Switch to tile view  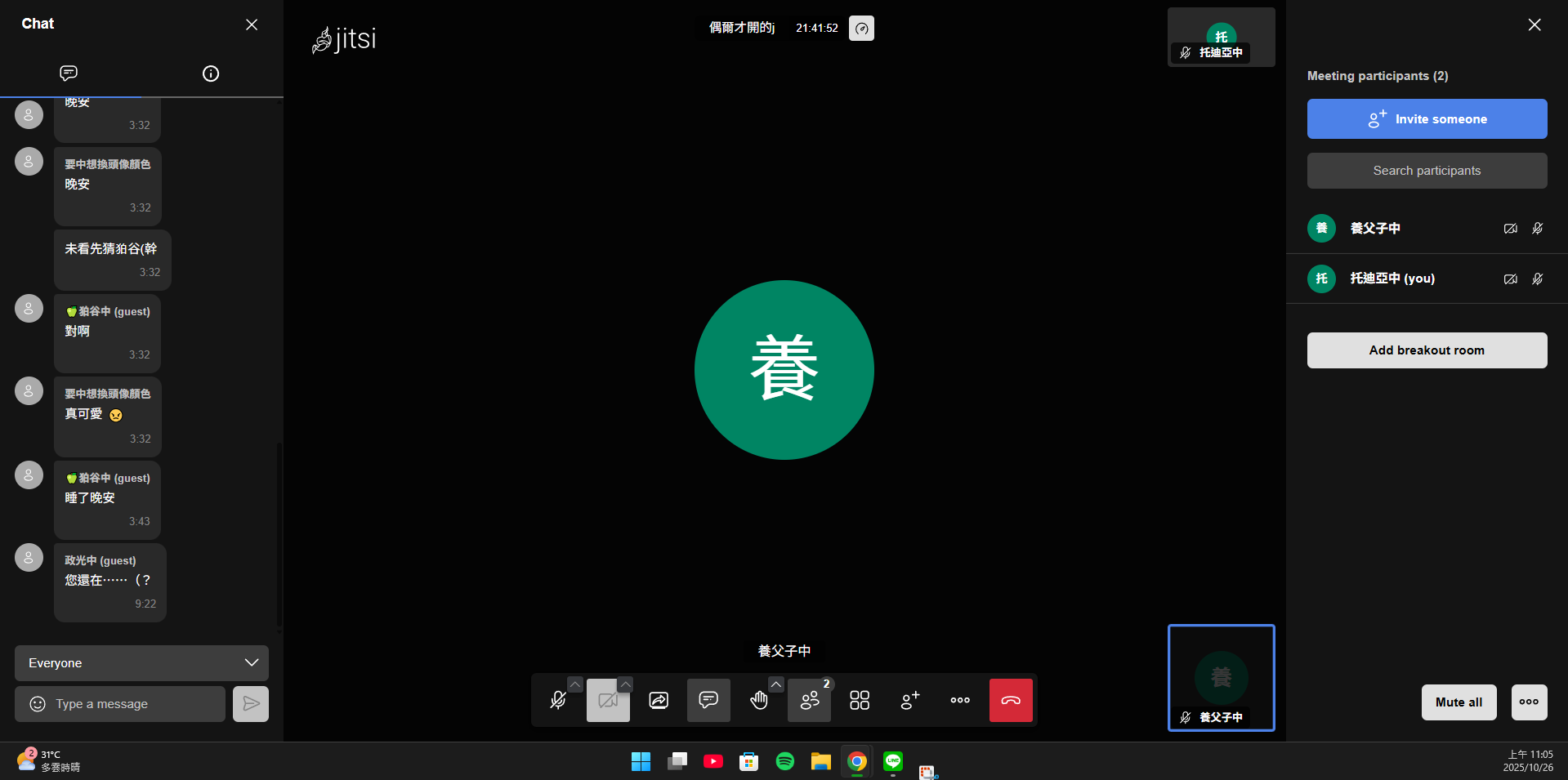(860, 701)
